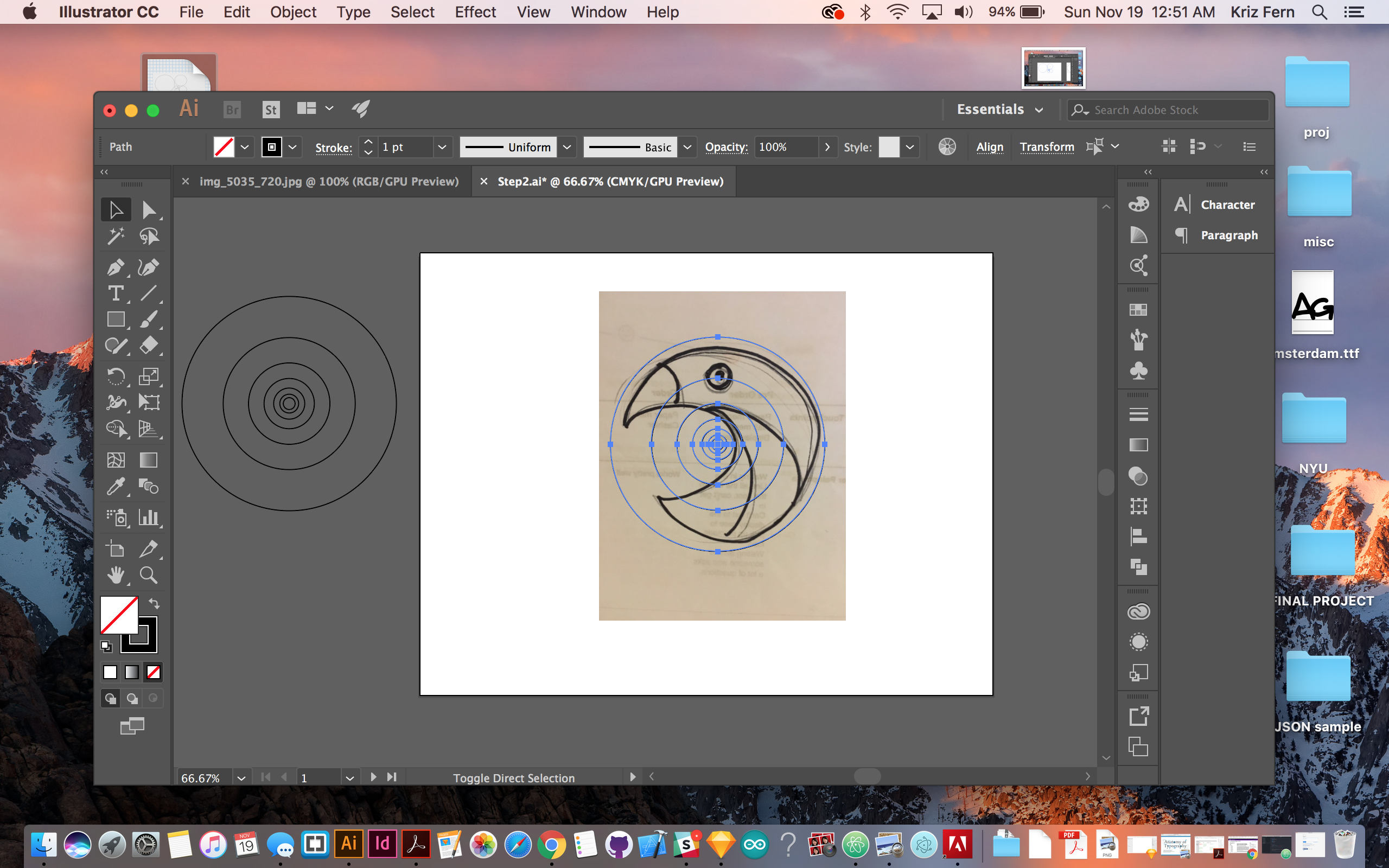1389x868 pixels.
Task: Expand the Essentials workspace dropdown
Action: click(1039, 110)
